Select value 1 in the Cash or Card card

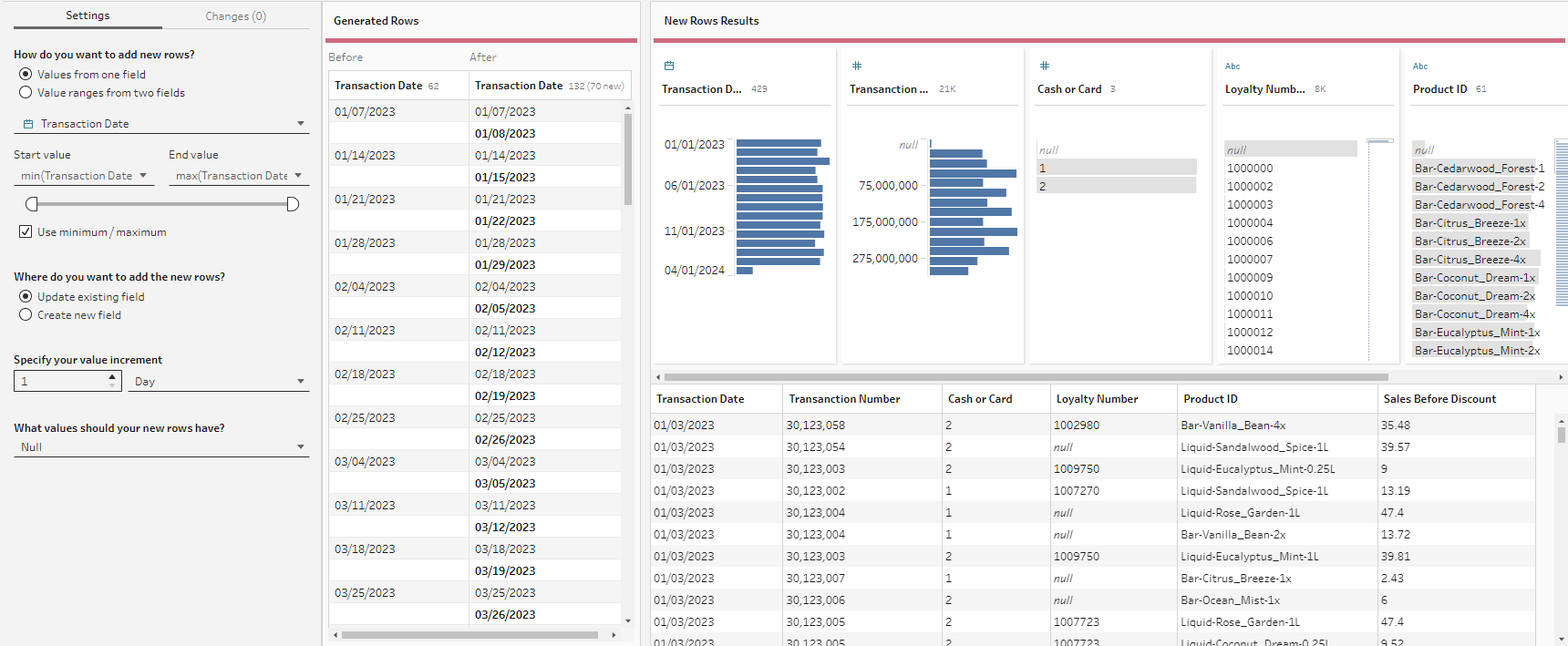1116,168
